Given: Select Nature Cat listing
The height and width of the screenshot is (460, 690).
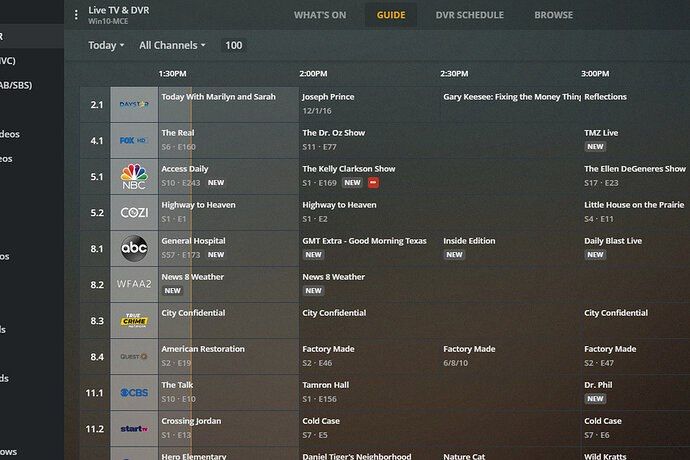Looking at the screenshot, I should pos(510,454).
